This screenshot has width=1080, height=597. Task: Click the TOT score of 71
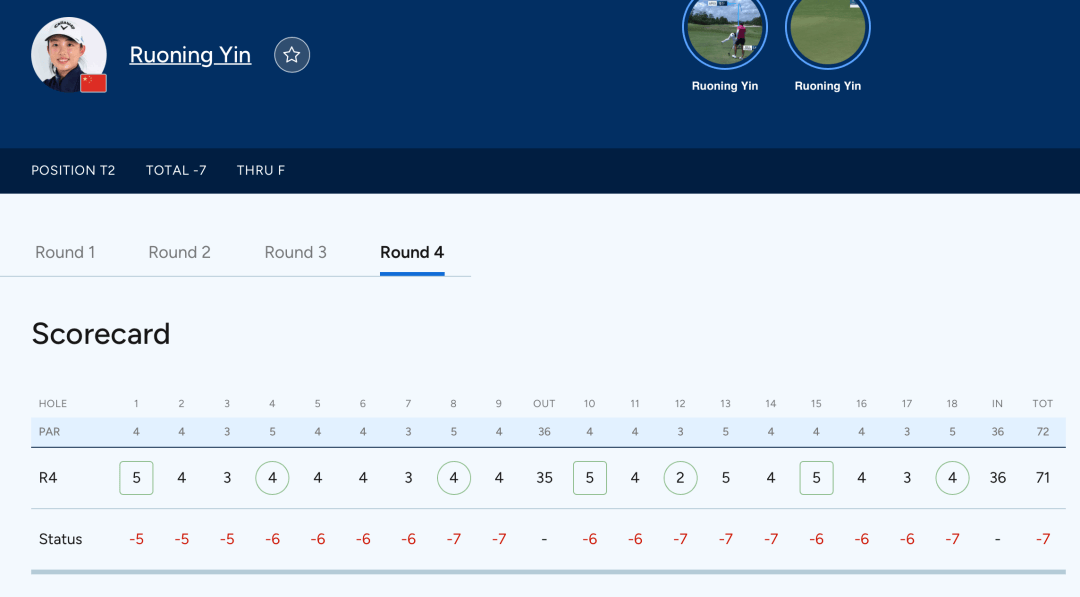[1043, 478]
